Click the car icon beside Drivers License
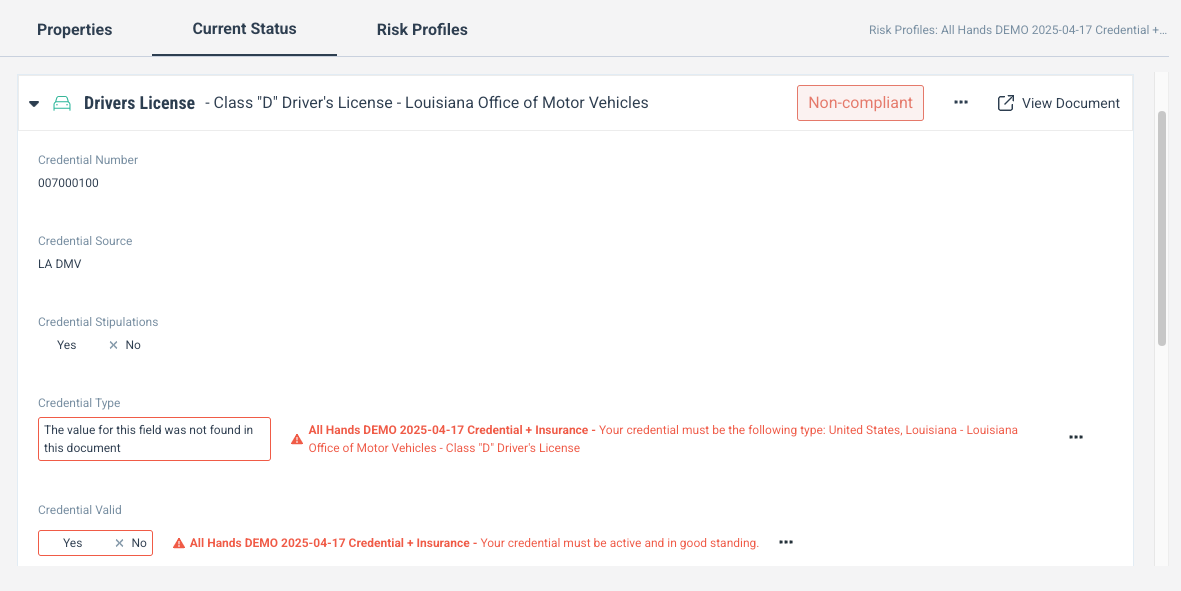Image resolution: width=1181 pixels, height=591 pixels. coord(63,103)
